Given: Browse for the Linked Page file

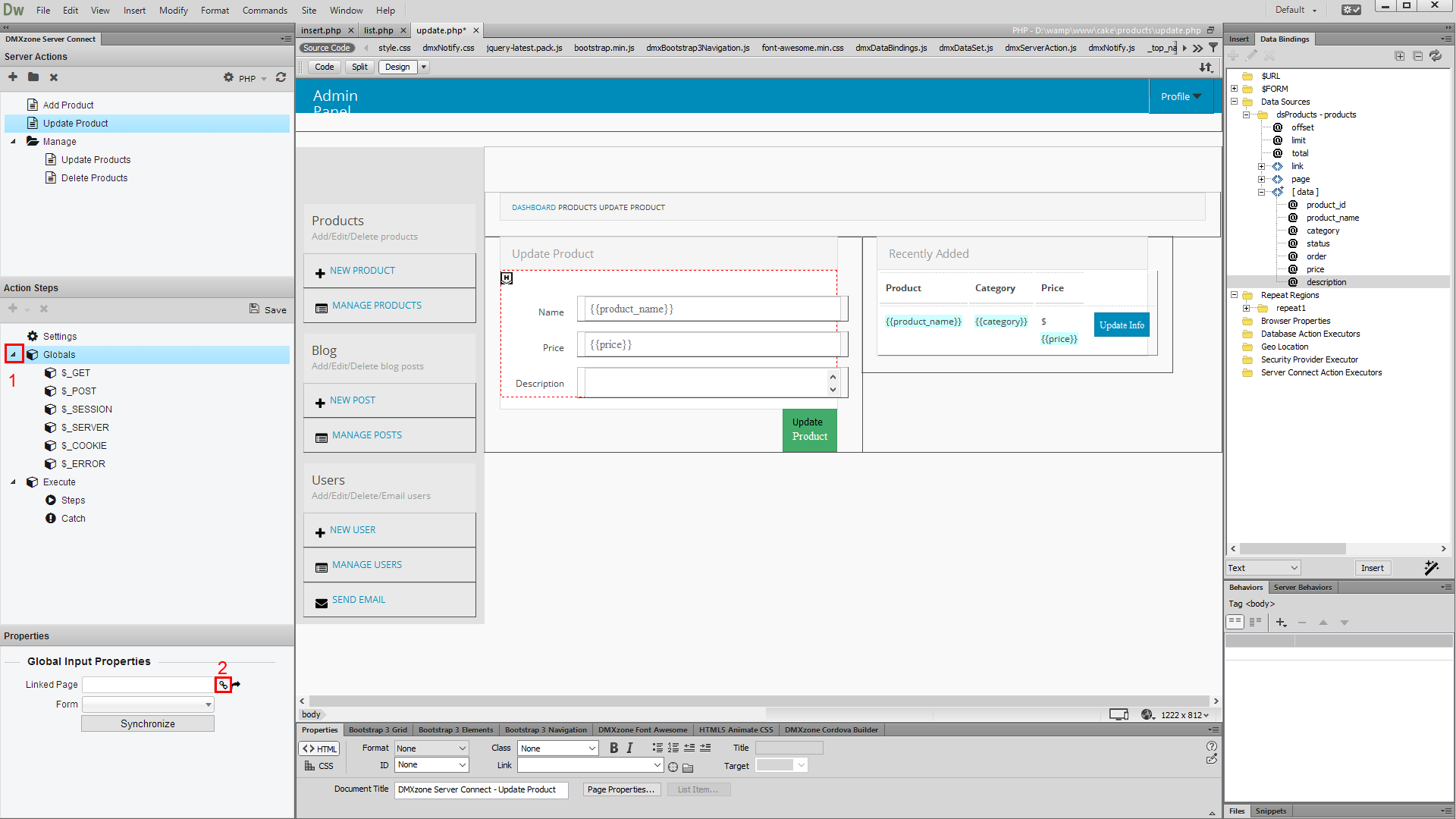Looking at the screenshot, I should coord(223,685).
